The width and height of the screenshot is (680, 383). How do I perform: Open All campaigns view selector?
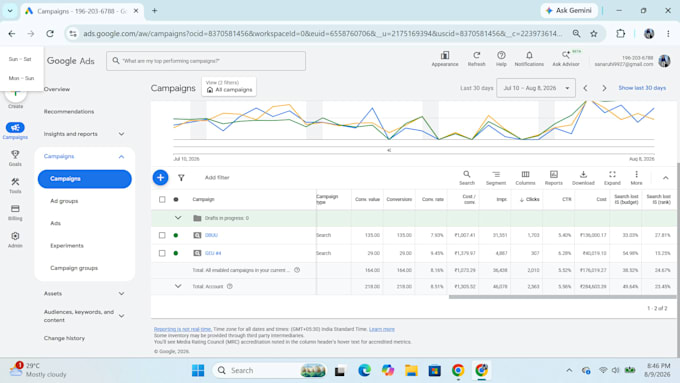click(x=229, y=86)
